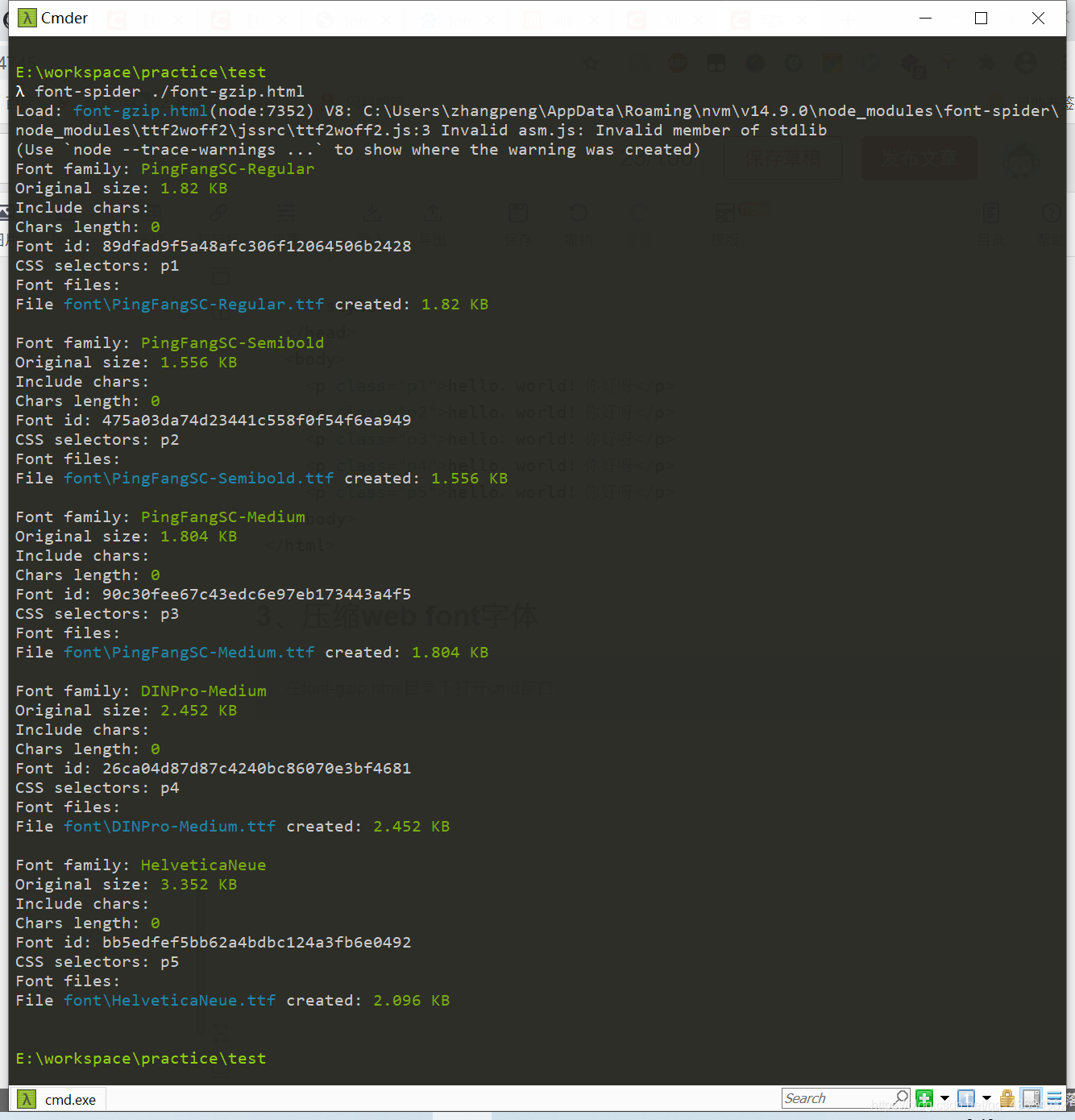This screenshot has height=1120, width=1075.
Task: Click font id 90c30fee67c43edc6e97eb173443a4f5
Action: 256,594
